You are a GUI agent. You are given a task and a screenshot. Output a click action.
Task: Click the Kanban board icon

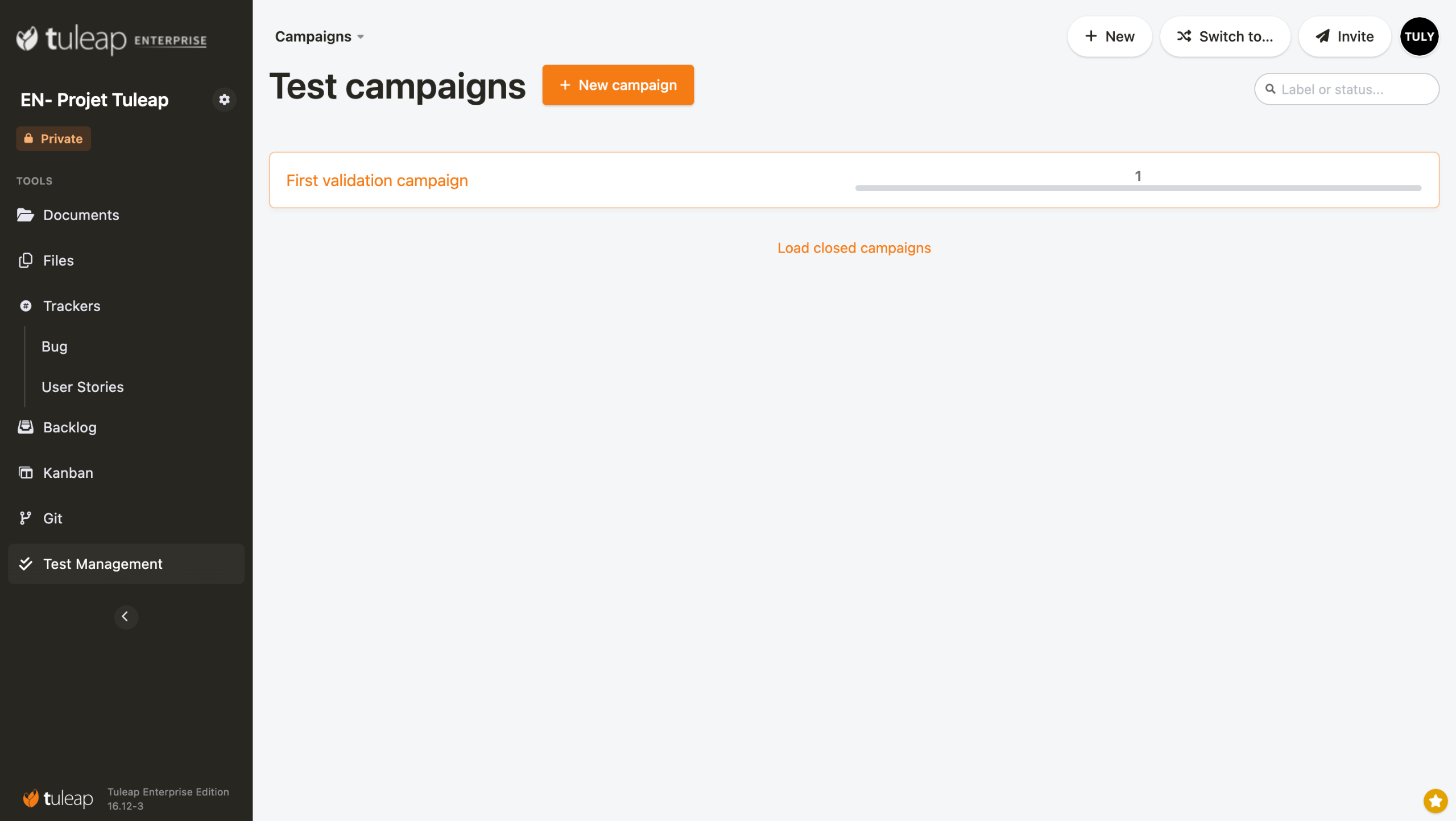pyautogui.click(x=26, y=473)
